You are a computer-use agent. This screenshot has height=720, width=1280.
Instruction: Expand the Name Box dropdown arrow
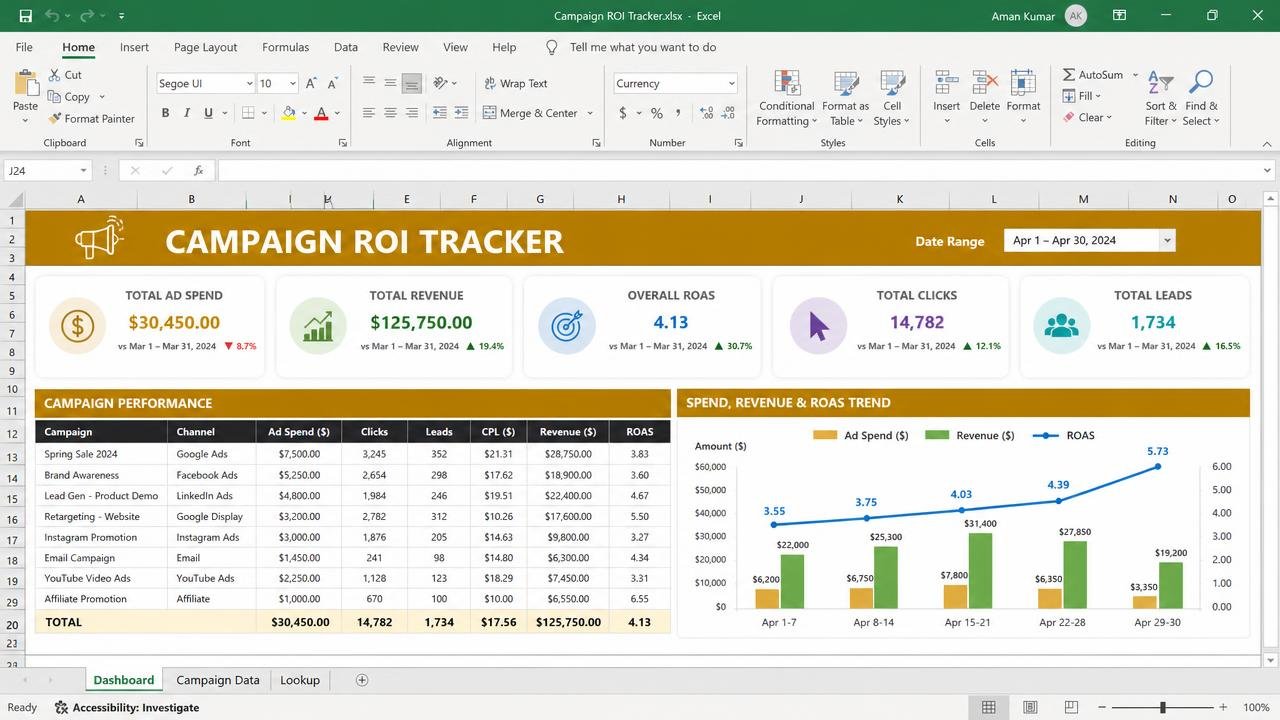coord(83,171)
